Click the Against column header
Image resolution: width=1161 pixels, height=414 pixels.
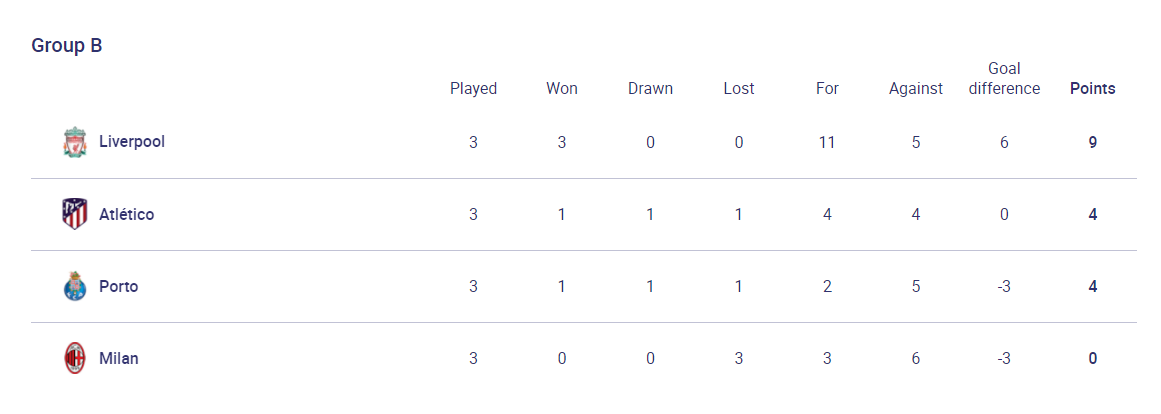point(916,89)
